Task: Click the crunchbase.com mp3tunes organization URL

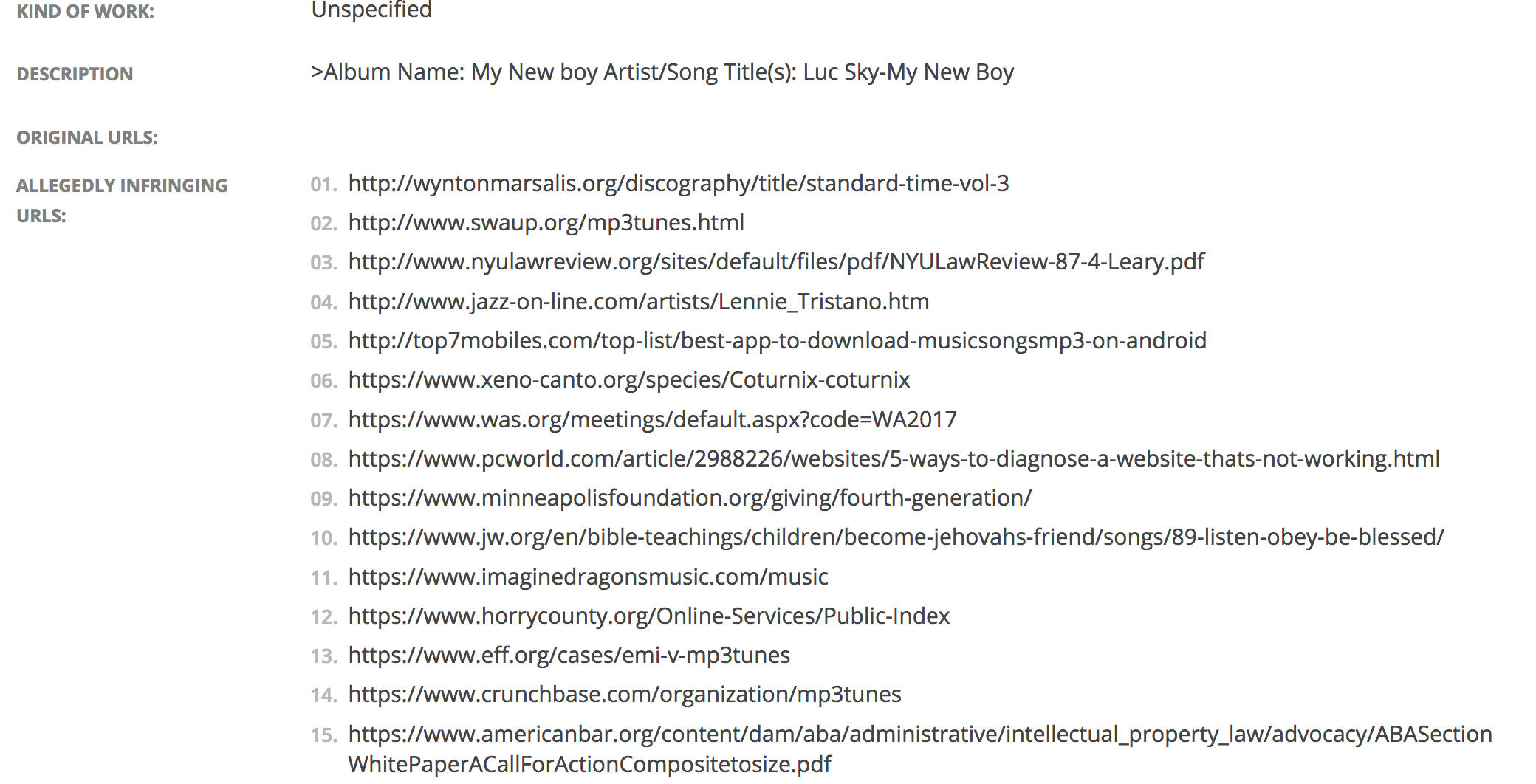Action: 625,694
